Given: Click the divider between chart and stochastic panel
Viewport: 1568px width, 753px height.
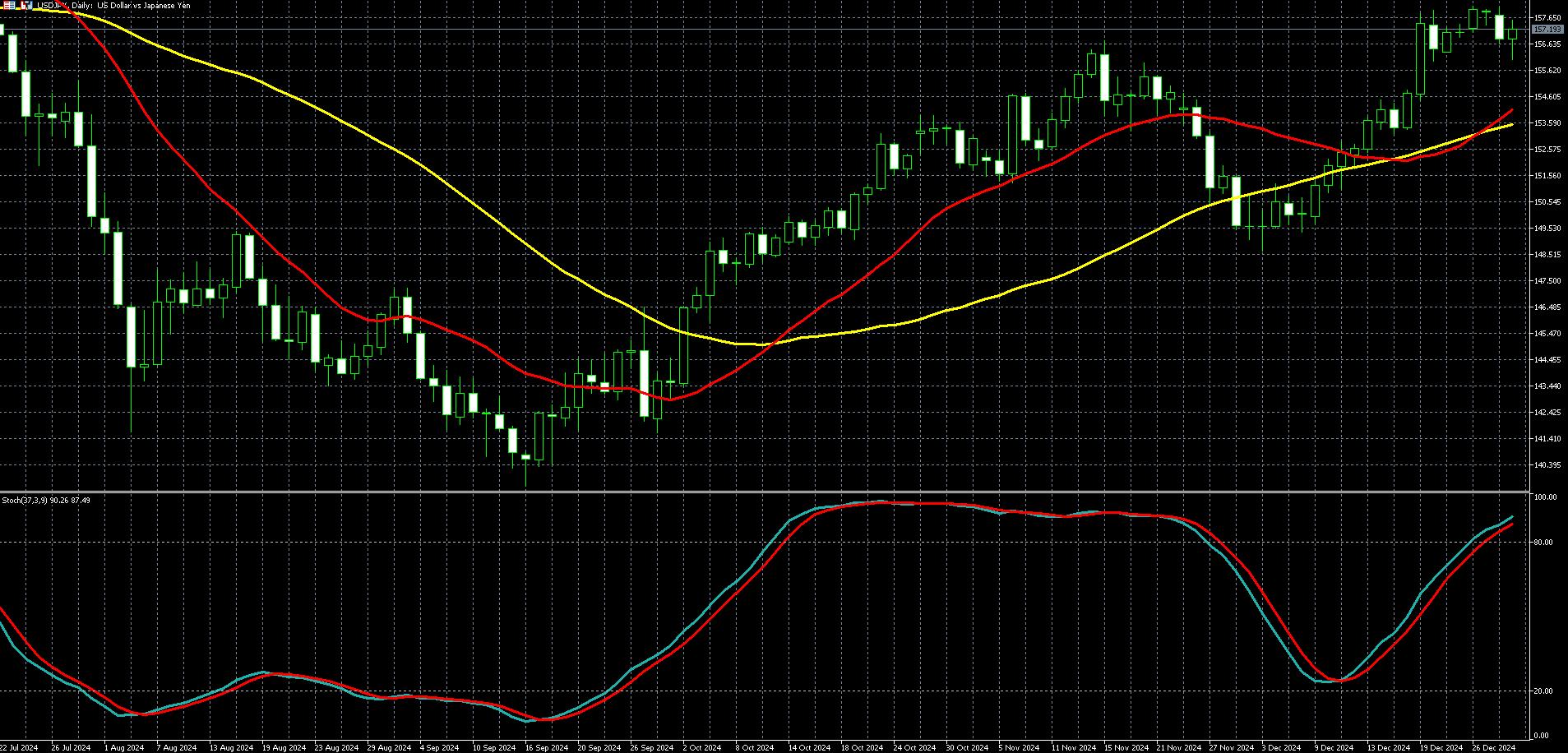Looking at the screenshot, I should point(765,492).
